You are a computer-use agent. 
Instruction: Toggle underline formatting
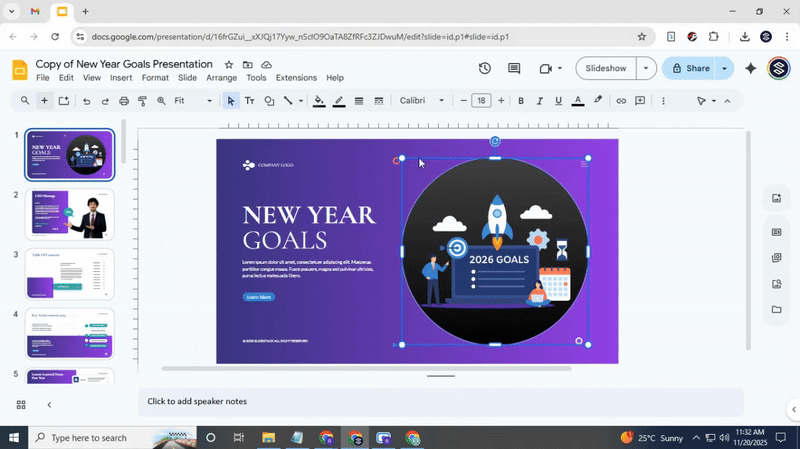[558, 101]
